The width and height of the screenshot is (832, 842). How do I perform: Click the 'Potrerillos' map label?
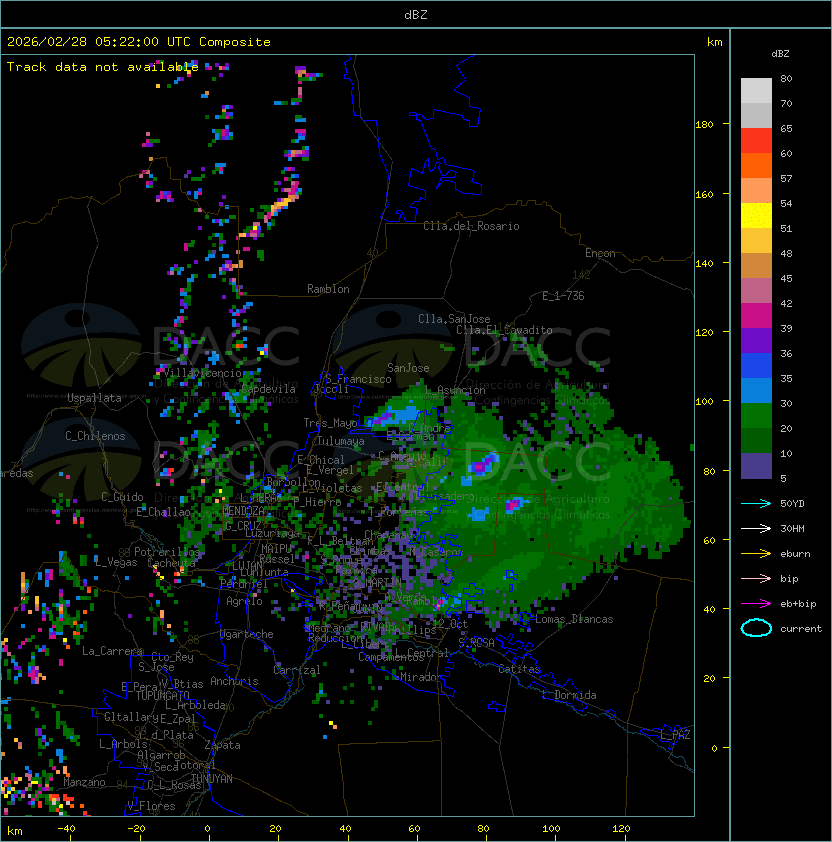pos(167,552)
